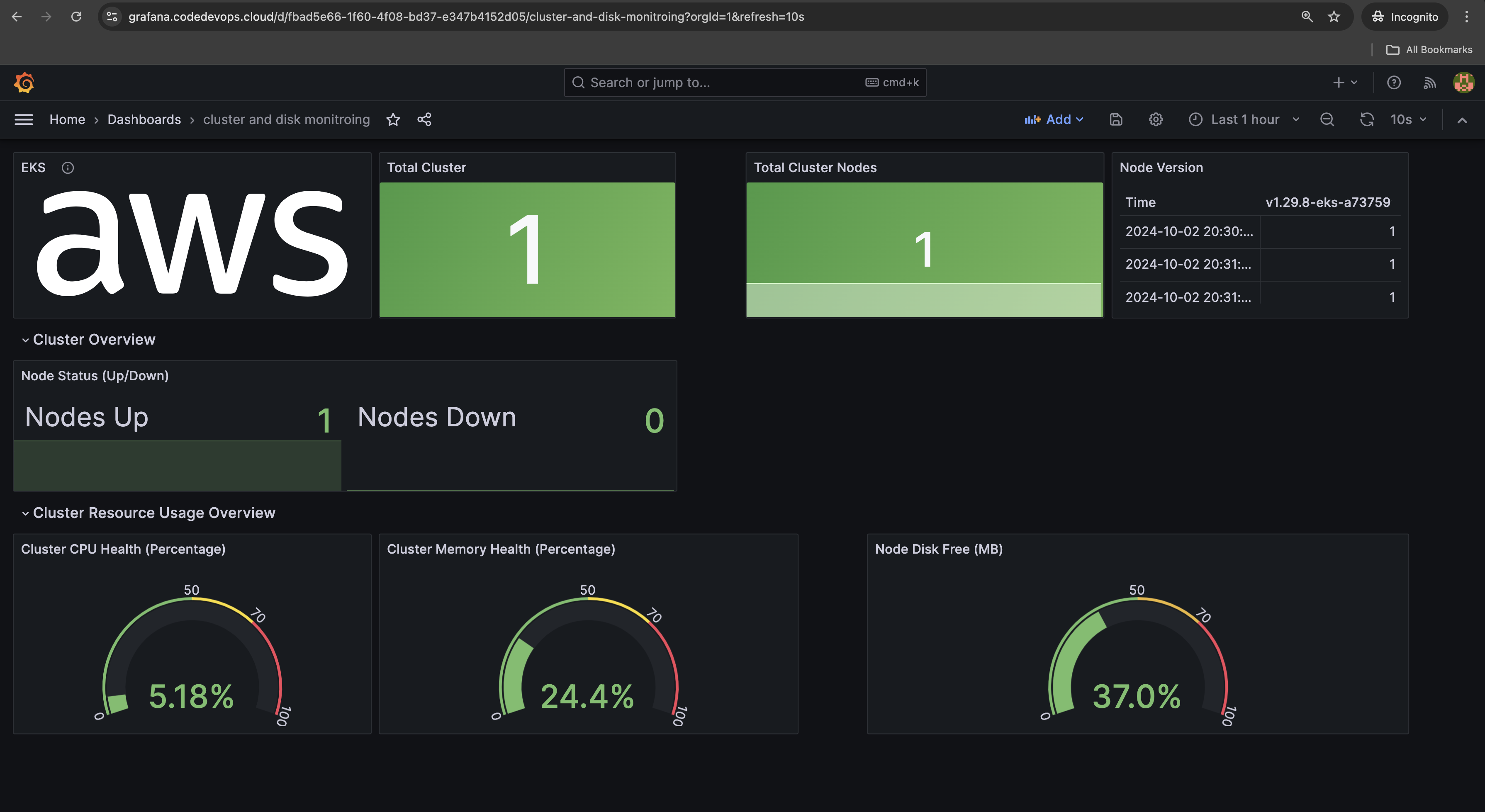Click the memory gauge 24.4% value
The width and height of the screenshot is (1485, 812).
tap(587, 696)
